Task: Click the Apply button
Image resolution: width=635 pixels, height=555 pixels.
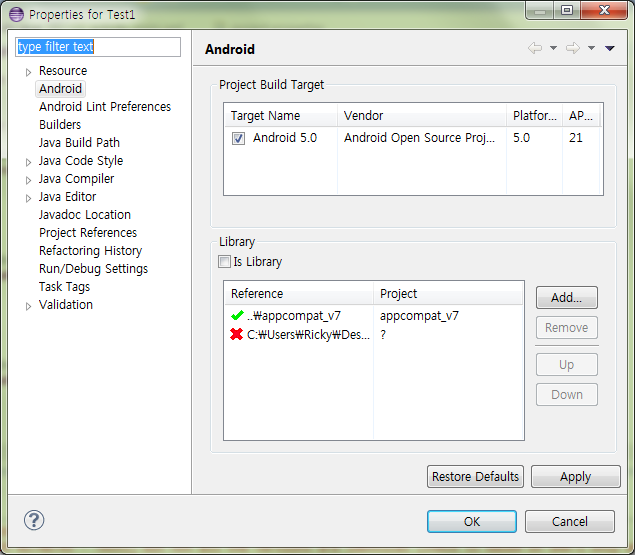Action: coord(575,476)
